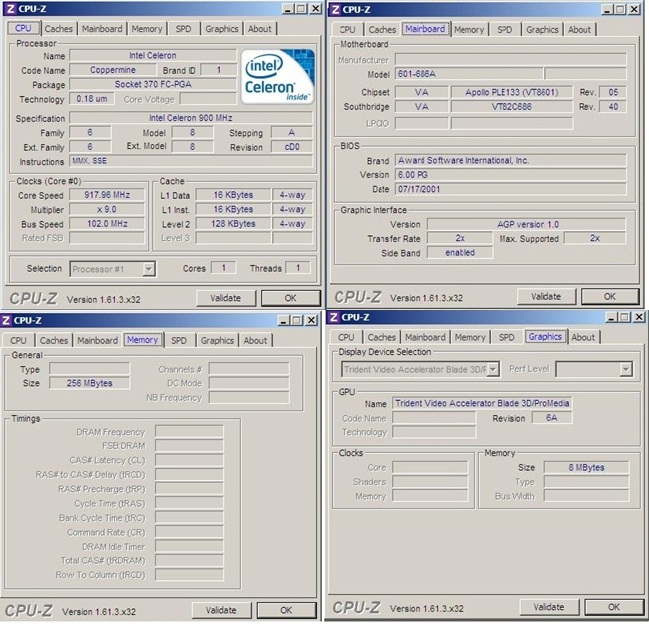Click CPU-Z title icon in Memory window
This screenshot has height=624, width=649.
point(6,320)
